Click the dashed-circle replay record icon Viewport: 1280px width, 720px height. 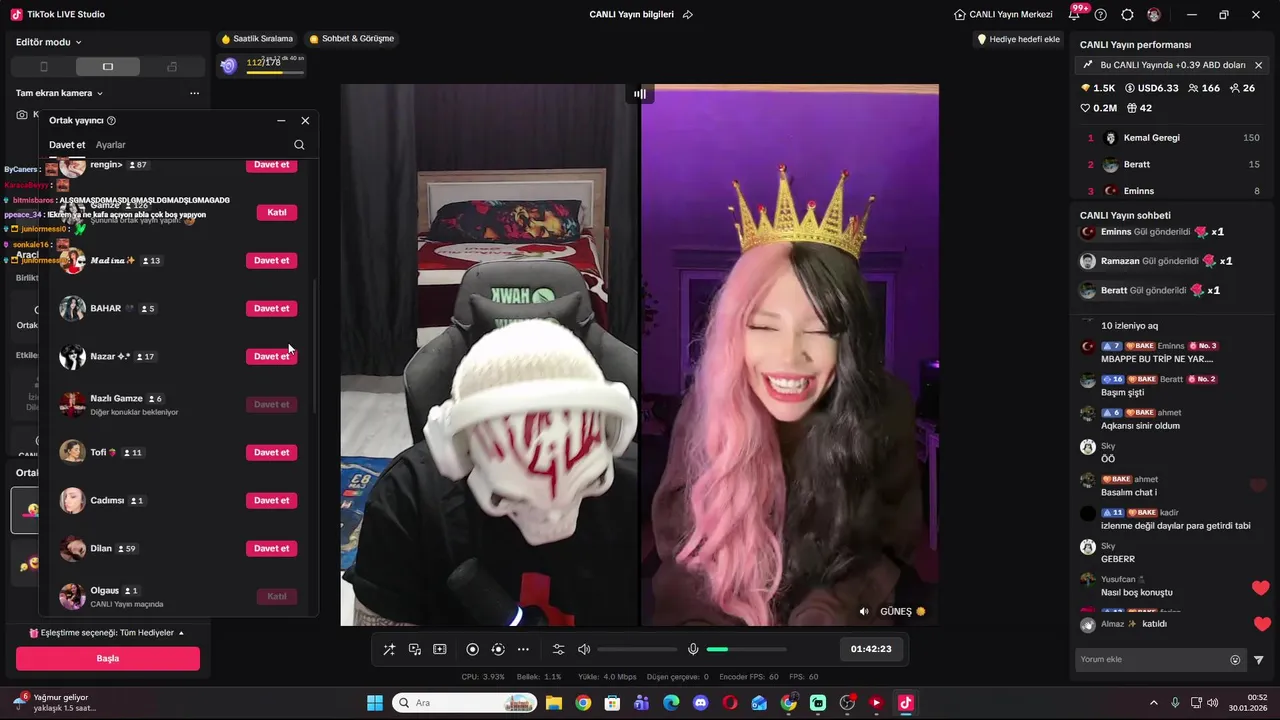(x=498, y=649)
